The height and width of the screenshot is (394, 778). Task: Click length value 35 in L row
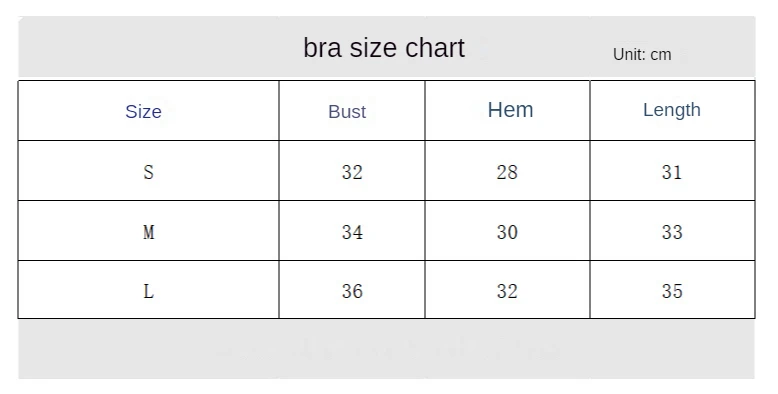click(x=672, y=291)
